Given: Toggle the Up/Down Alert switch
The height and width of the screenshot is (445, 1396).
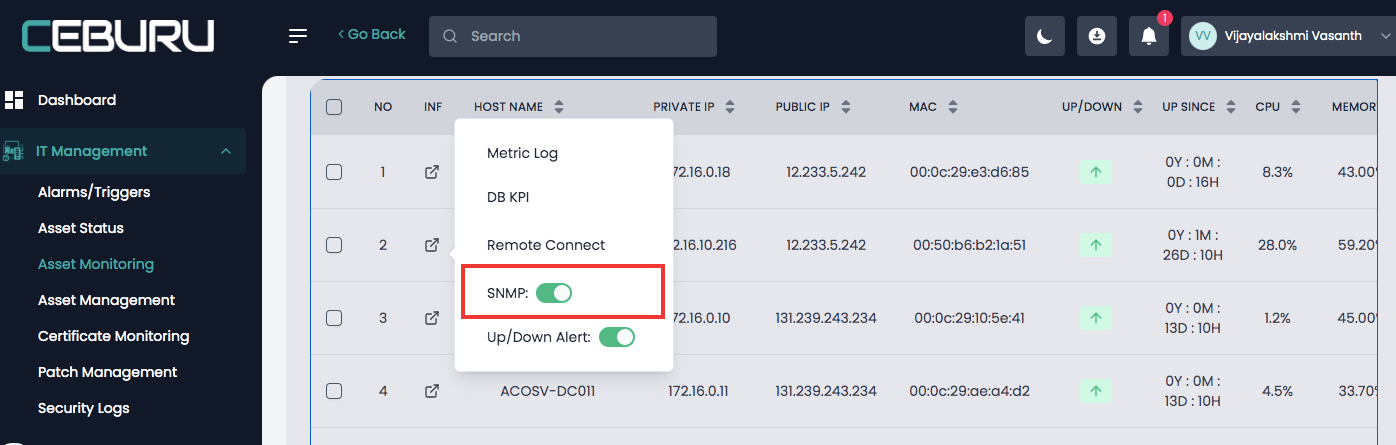Looking at the screenshot, I should 617,337.
